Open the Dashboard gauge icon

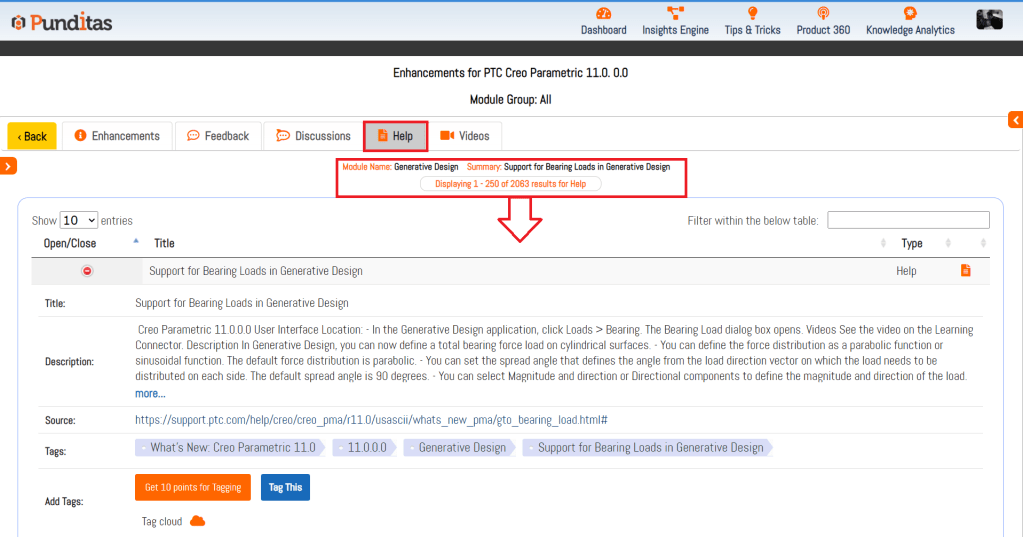pyautogui.click(x=603, y=14)
